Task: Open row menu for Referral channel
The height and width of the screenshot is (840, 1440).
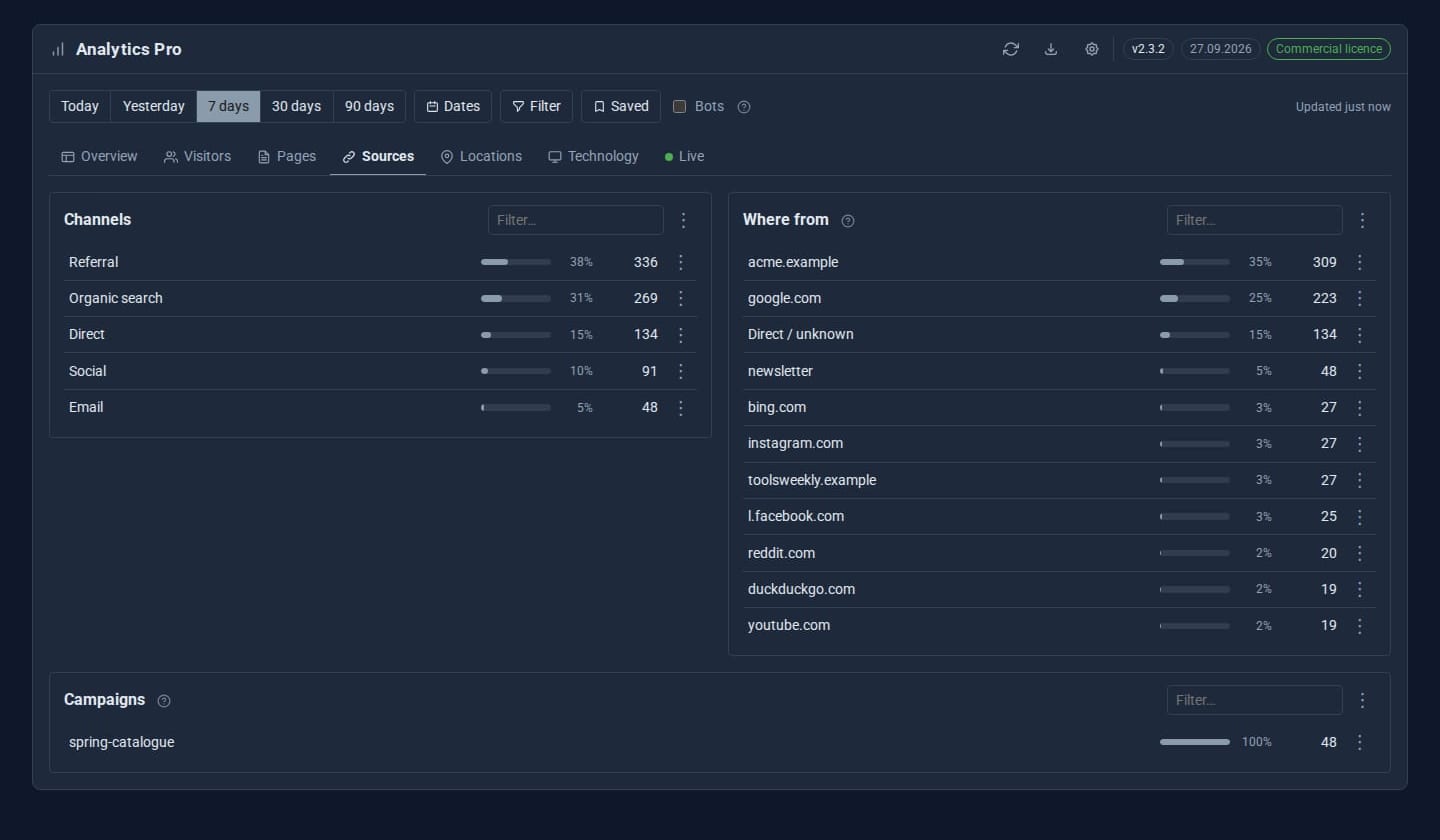Action: pyautogui.click(x=681, y=262)
